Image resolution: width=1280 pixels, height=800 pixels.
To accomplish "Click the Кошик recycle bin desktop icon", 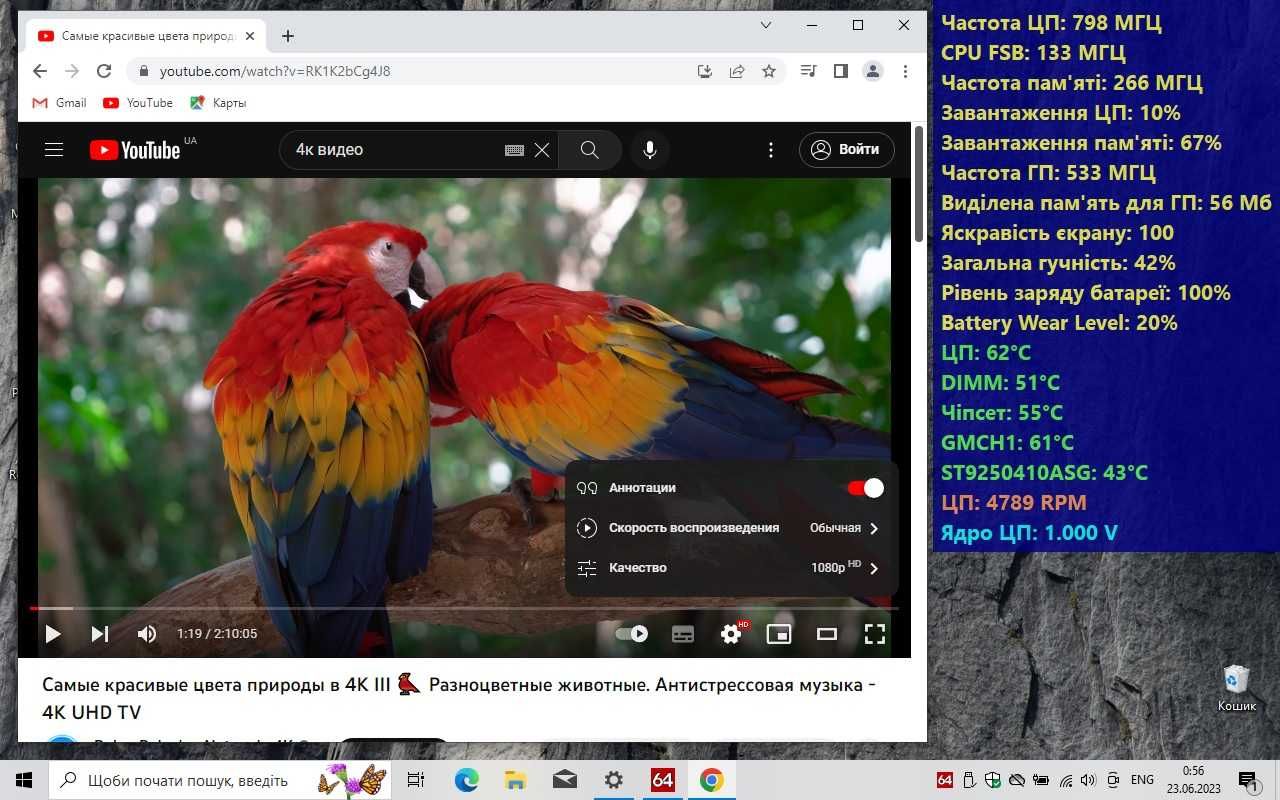I will 1237,688.
